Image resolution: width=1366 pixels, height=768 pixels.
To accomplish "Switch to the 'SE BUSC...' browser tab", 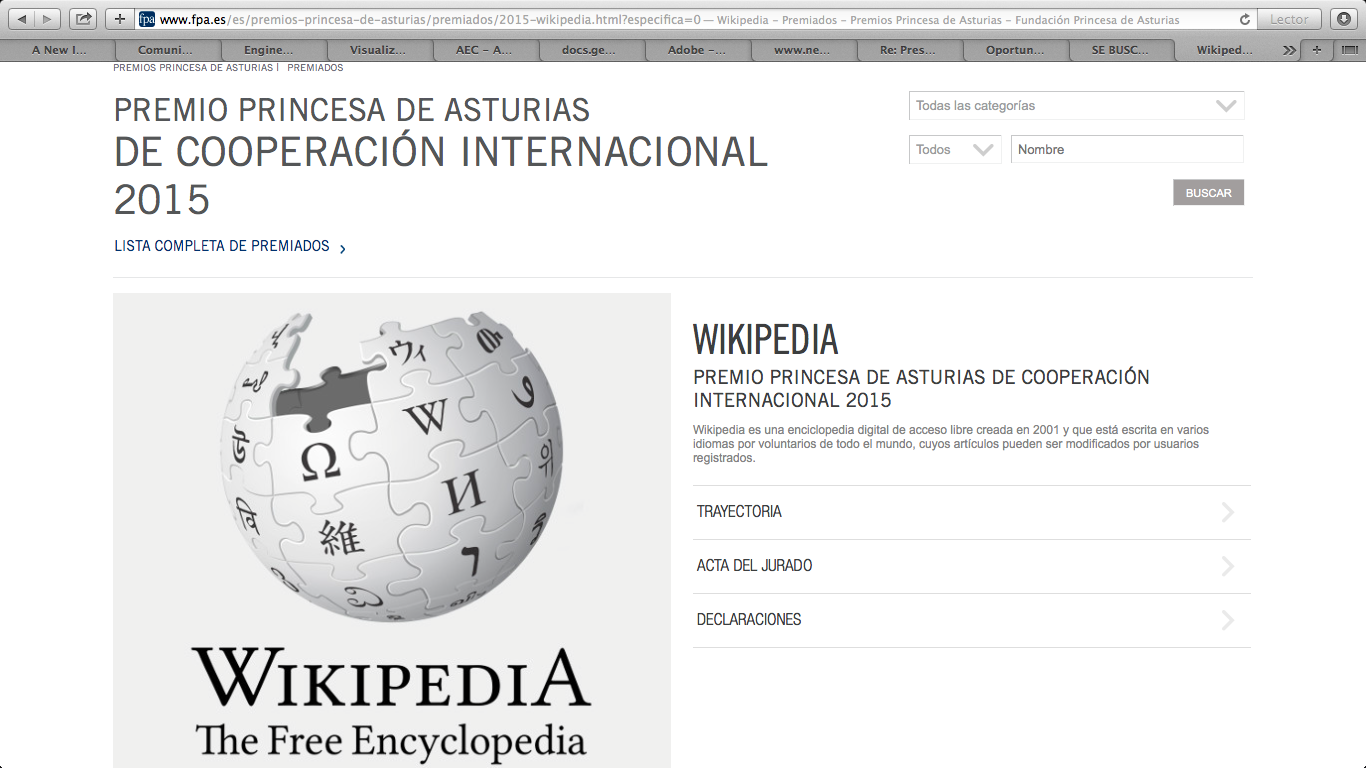I will 1120,50.
